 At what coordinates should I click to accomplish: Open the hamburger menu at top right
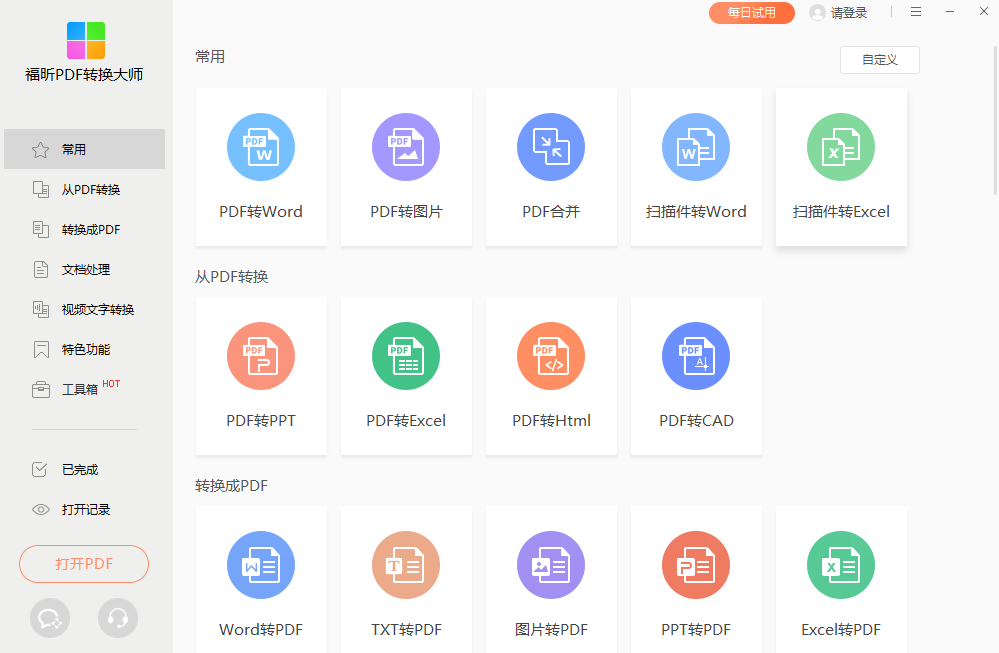916,12
